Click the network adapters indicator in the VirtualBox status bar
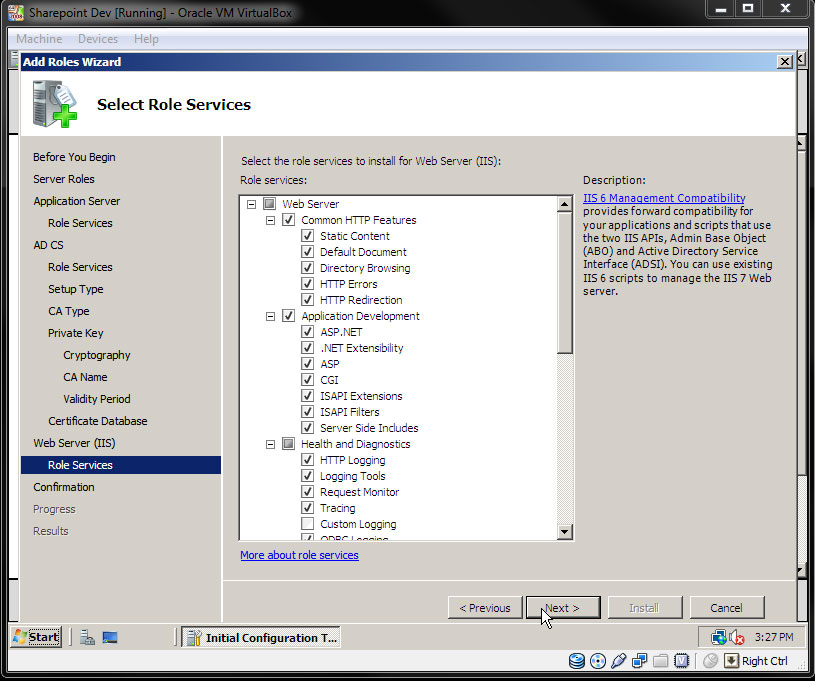Viewport: 815px width, 681px height. [x=639, y=661]
